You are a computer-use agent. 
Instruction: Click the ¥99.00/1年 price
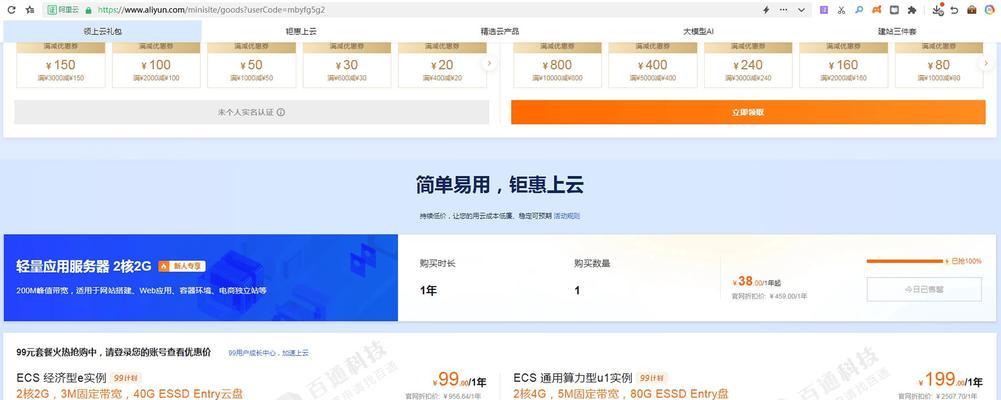459,380
